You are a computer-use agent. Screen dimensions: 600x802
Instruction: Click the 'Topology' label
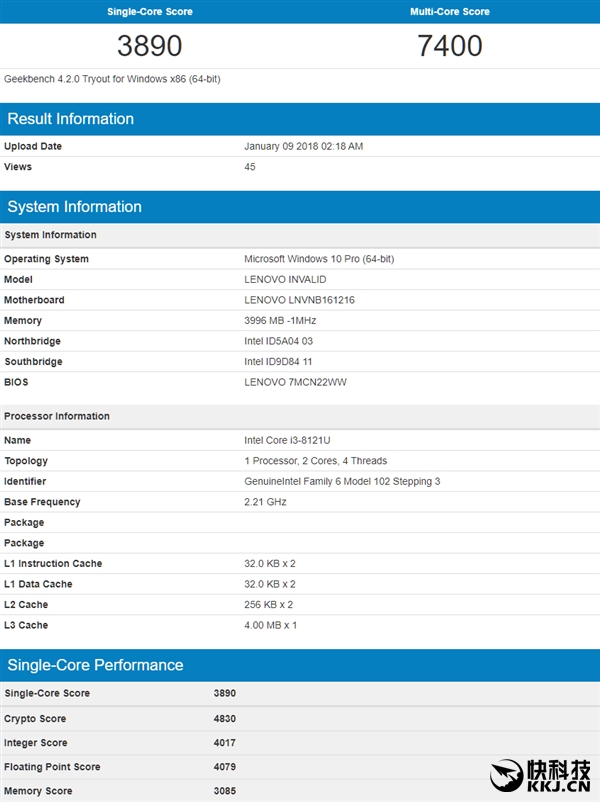[26, 461]
